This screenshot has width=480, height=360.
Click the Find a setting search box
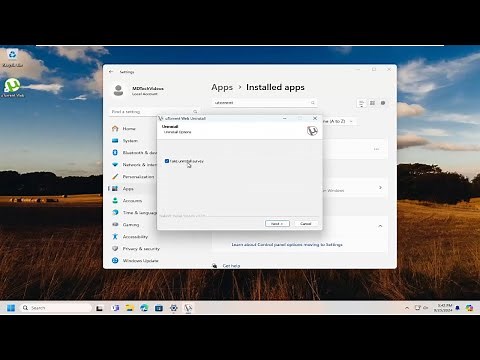[154, 112]
